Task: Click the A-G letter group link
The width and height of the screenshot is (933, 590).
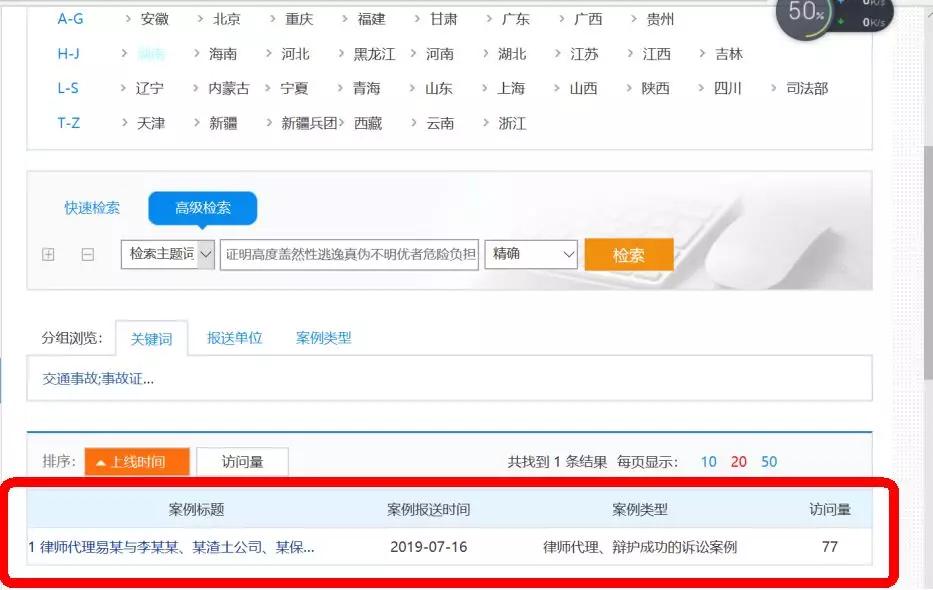Action: pyautogui.click(x=68, y=17)
